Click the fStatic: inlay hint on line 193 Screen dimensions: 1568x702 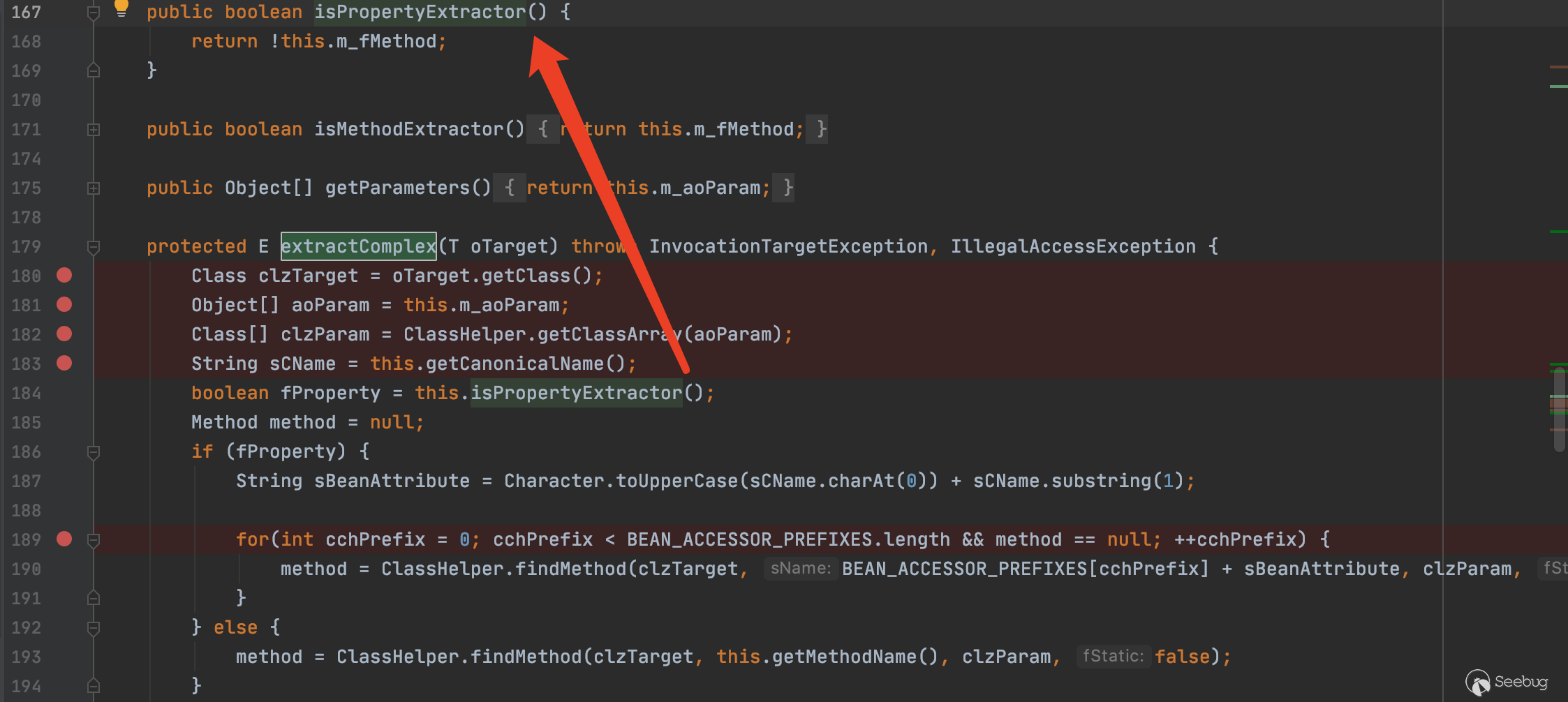click(x=1113, y=657)
